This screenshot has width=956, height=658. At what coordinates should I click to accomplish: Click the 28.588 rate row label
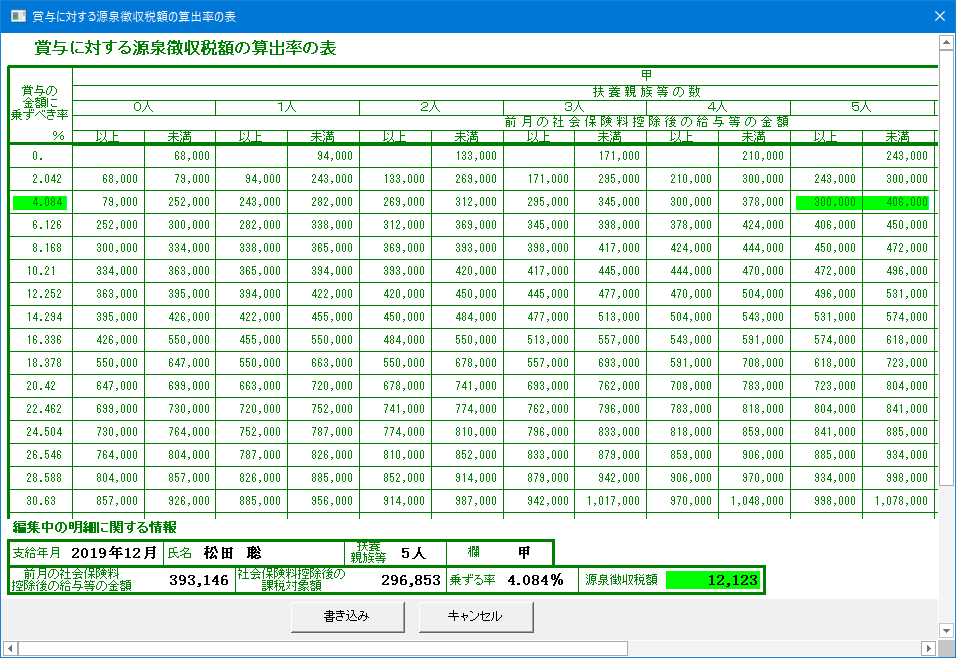click(x=44, y=477)
